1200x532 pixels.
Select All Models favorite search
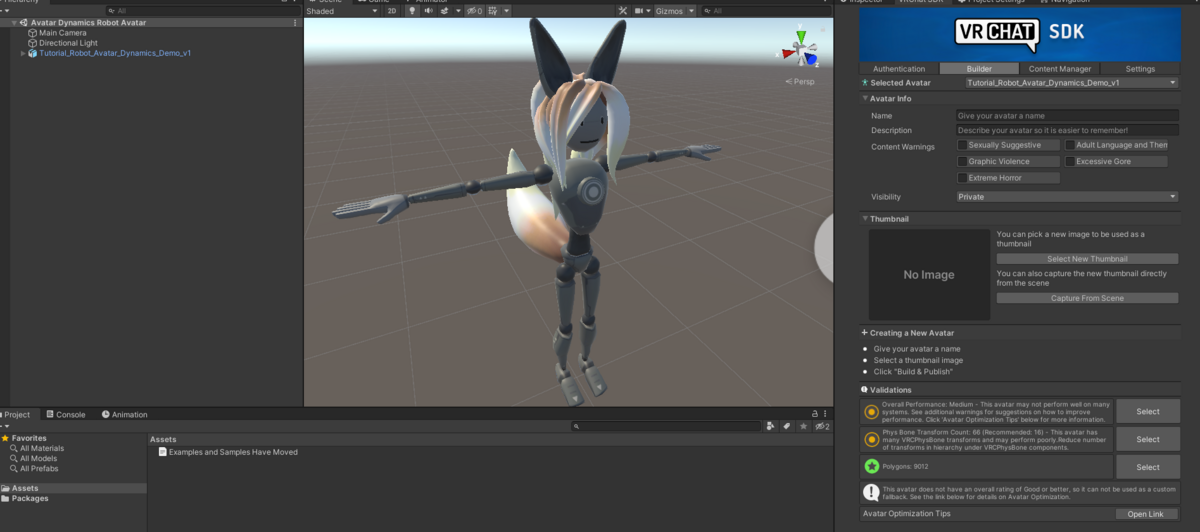38,458
